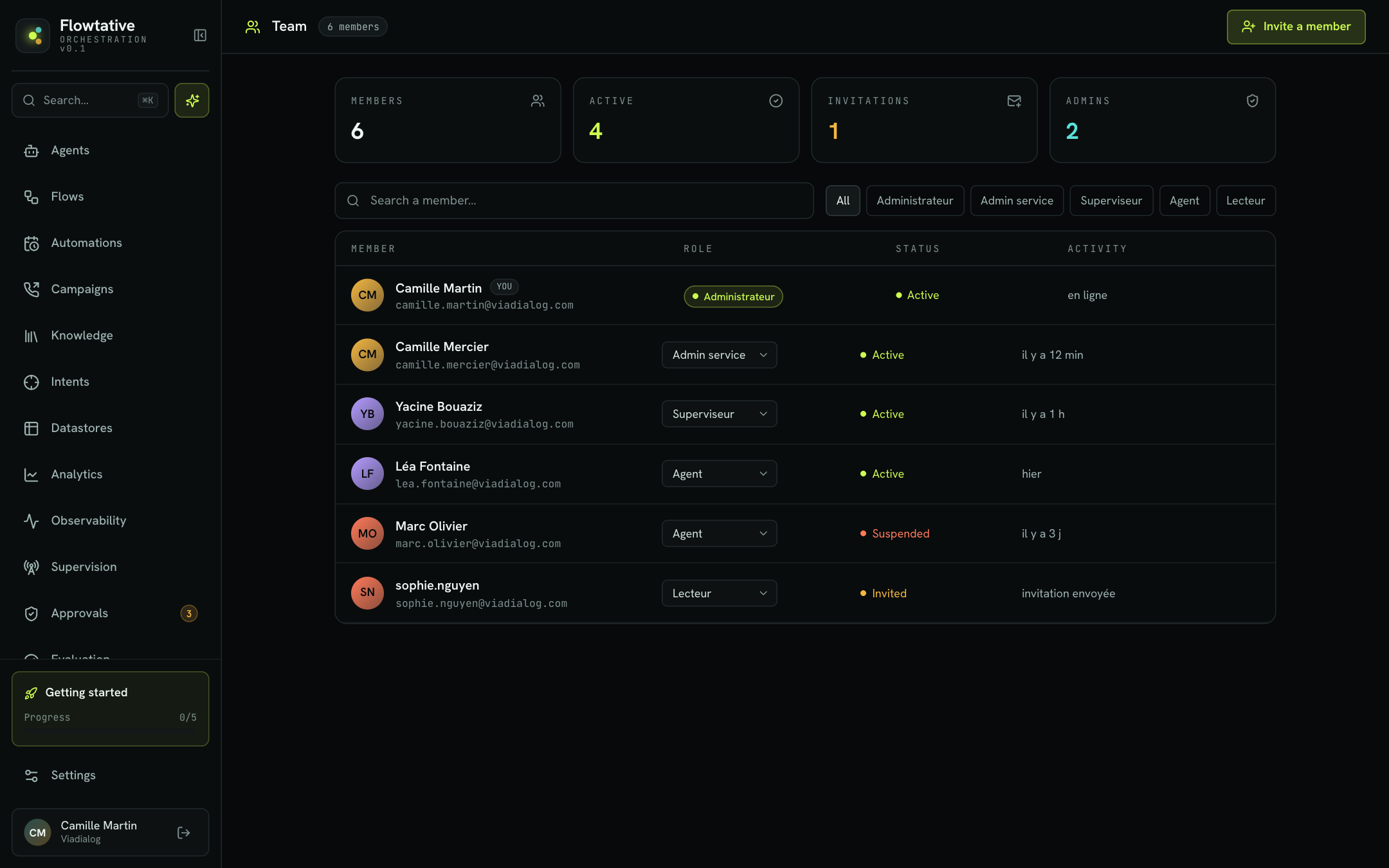Click the Admins card shield icon
Image resolution: width=1389 pixels, height=868 pixels.
click(x=1252, y=101)
